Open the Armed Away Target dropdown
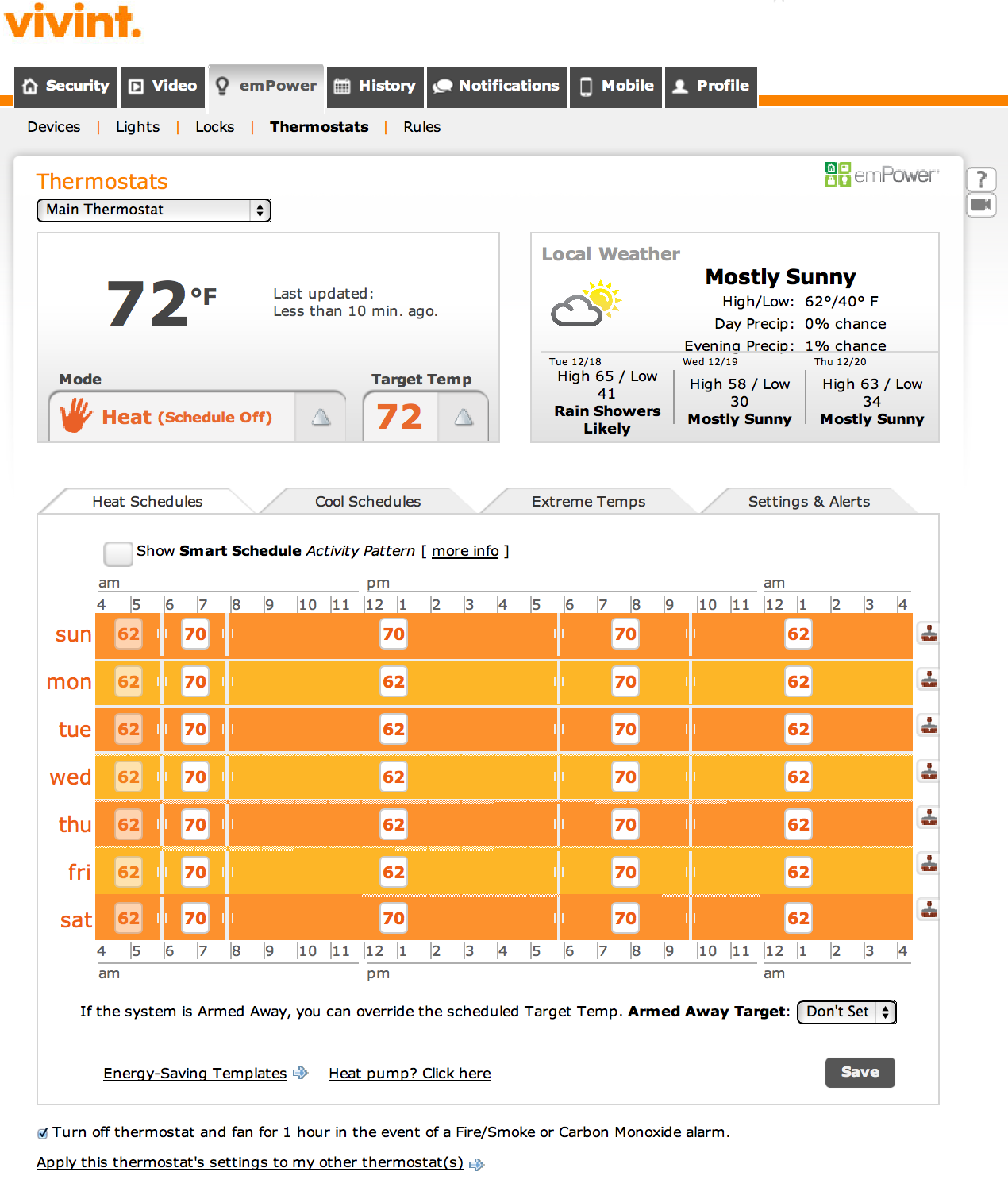1008x1199 pixels. (x=846, y=1012)
